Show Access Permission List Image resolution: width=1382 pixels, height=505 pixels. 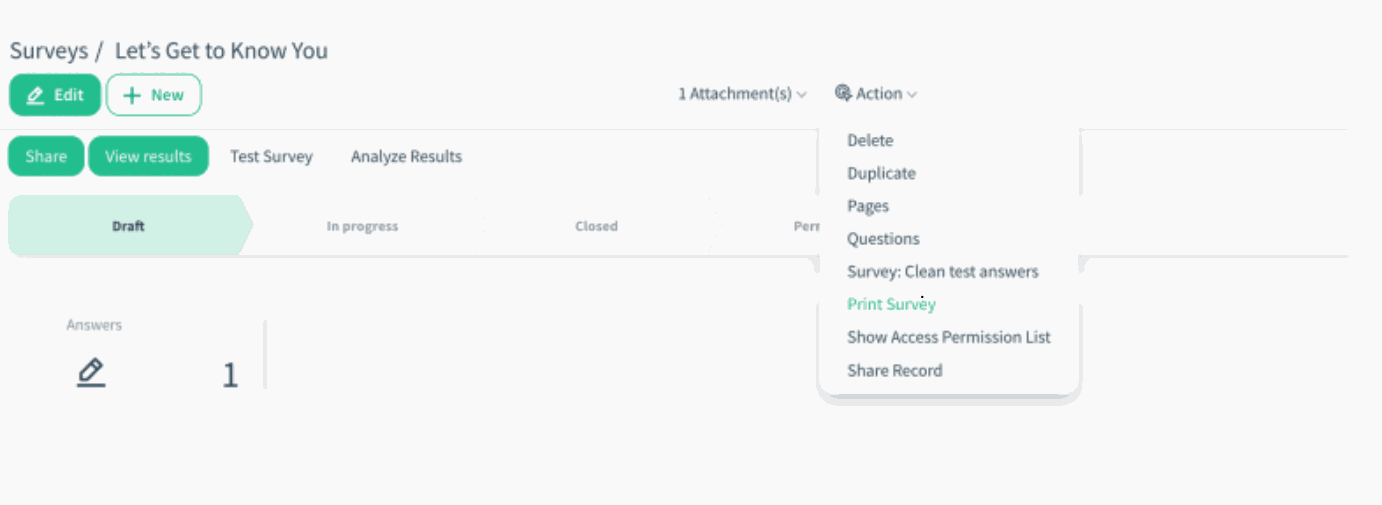click(948, 337)
